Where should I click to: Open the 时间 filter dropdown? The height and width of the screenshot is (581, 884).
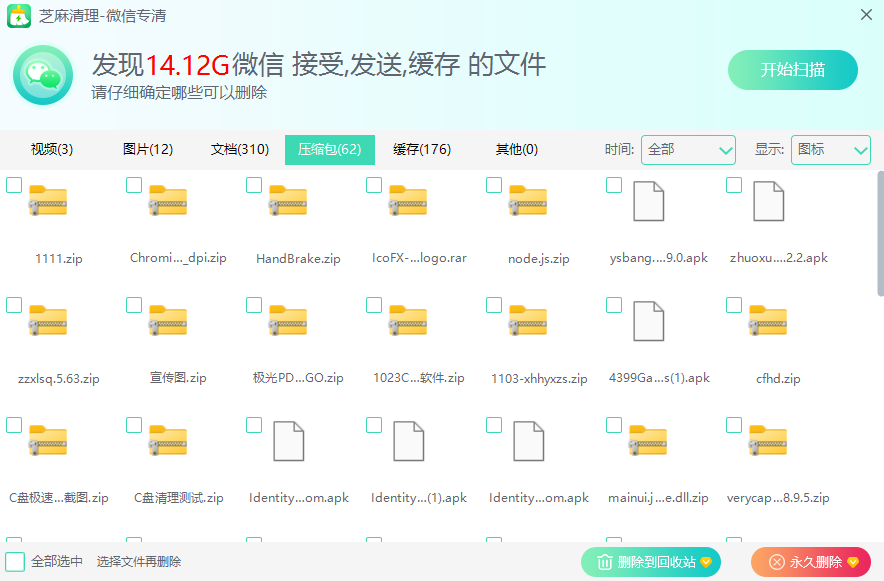click(688, 150)
